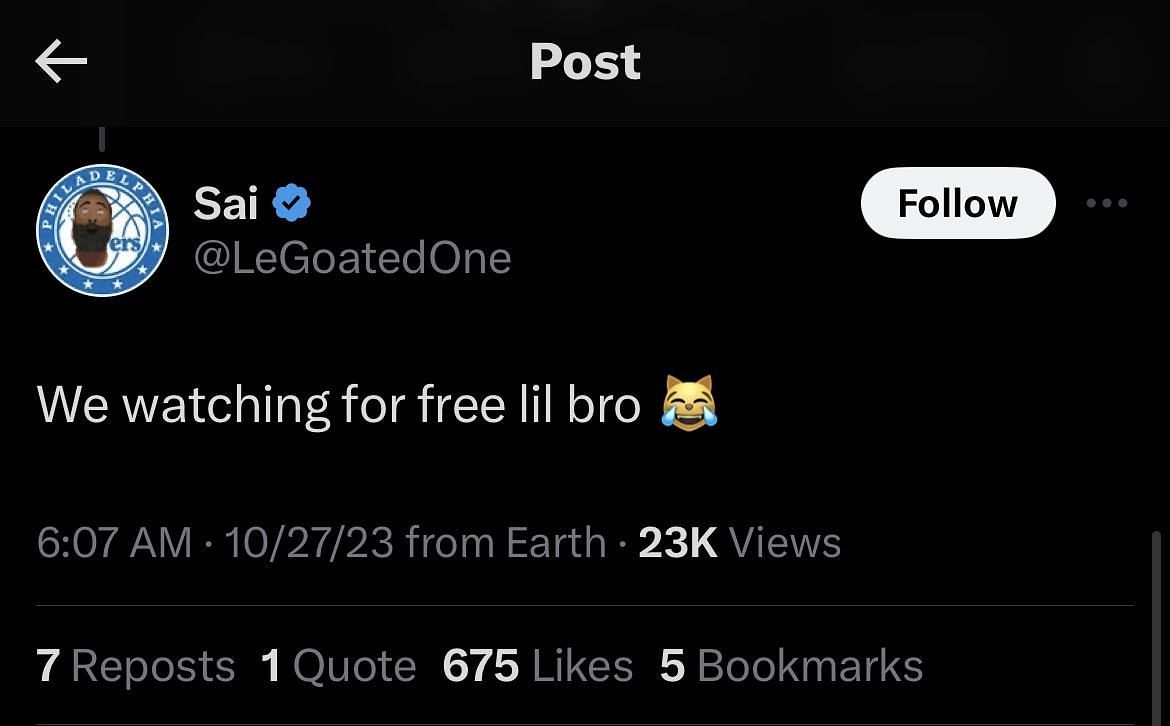
Task: Click the 'Post' header title
Action: (x=585, y=62)
